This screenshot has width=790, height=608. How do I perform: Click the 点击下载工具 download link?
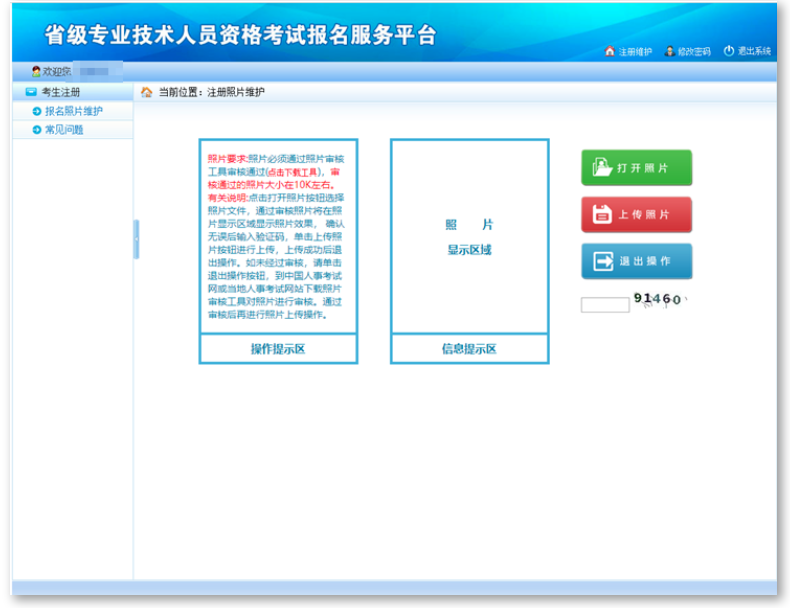click(x=295, y=172)
